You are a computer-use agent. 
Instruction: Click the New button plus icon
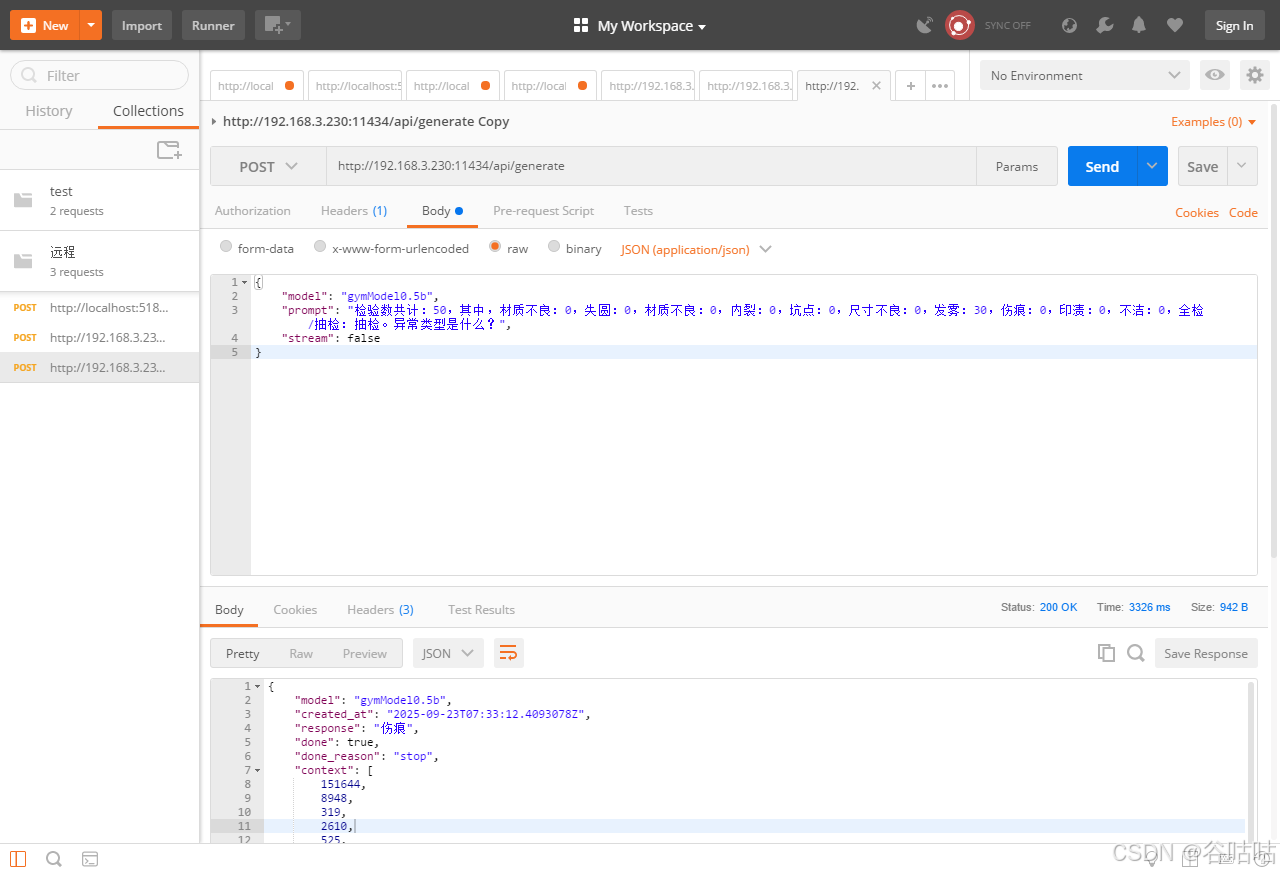[28, 26]
